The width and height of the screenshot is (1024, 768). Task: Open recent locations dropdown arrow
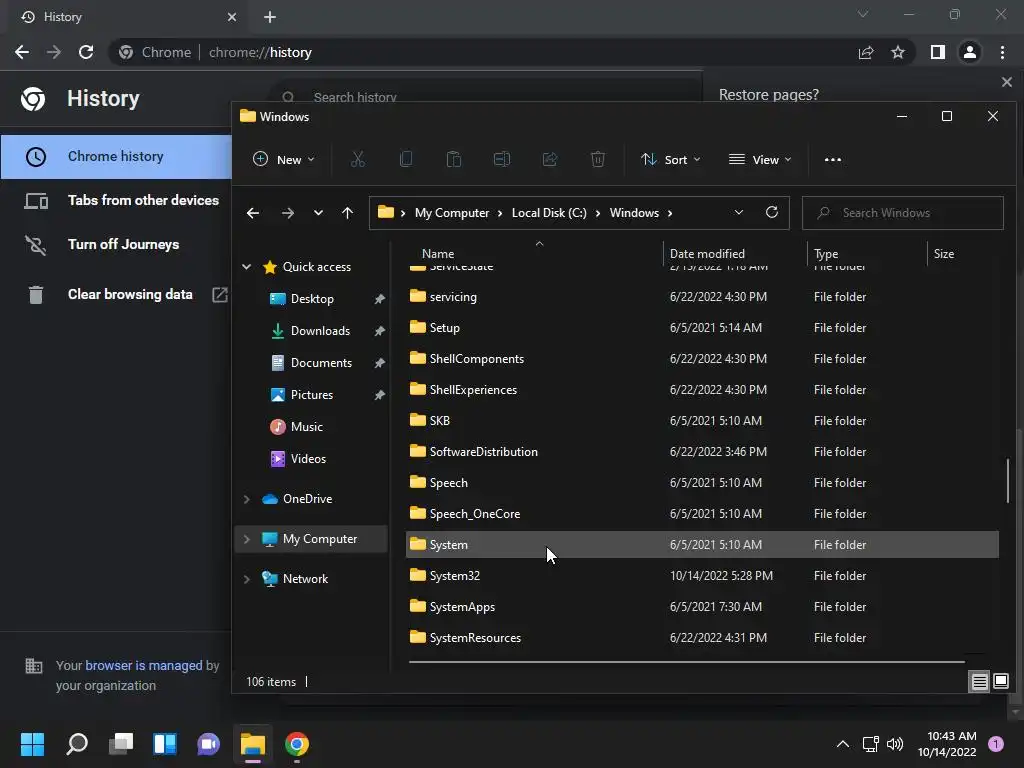318,213
